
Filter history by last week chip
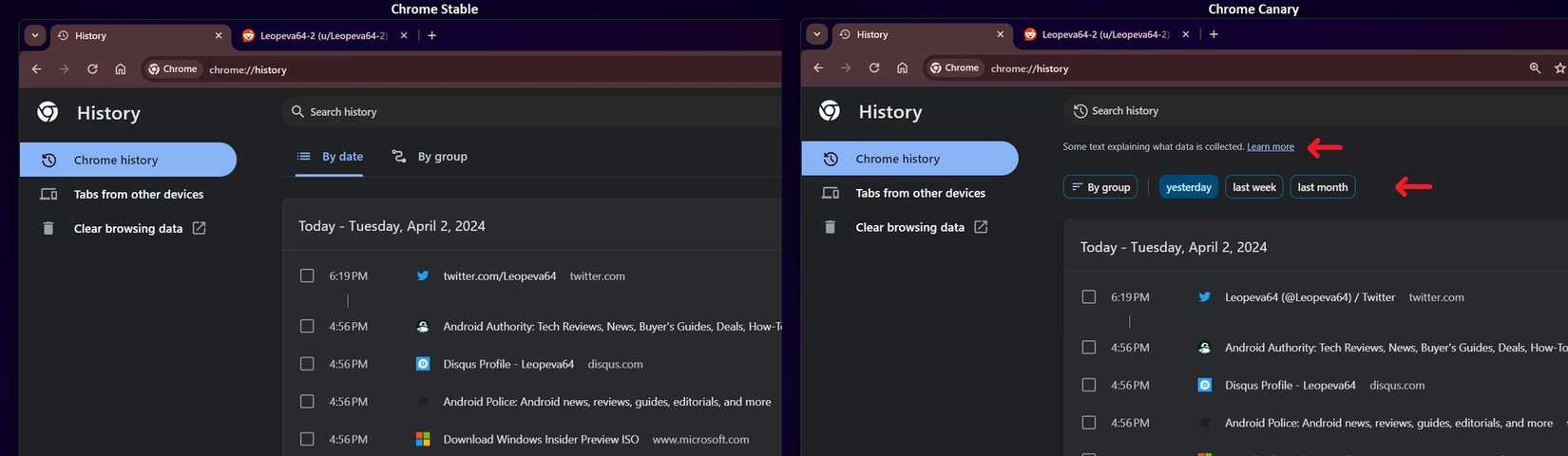tap(1254, 187)
